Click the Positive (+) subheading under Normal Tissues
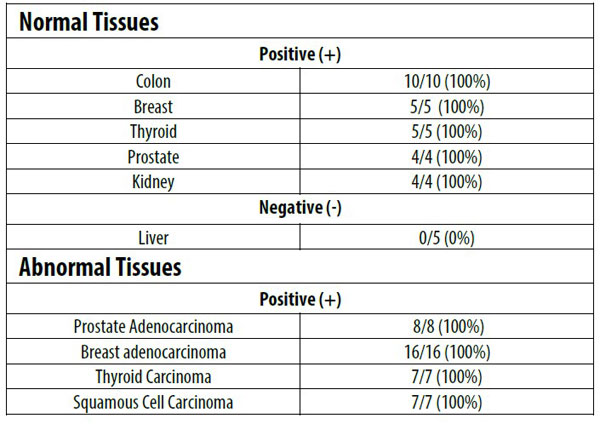 pos(300,53)
